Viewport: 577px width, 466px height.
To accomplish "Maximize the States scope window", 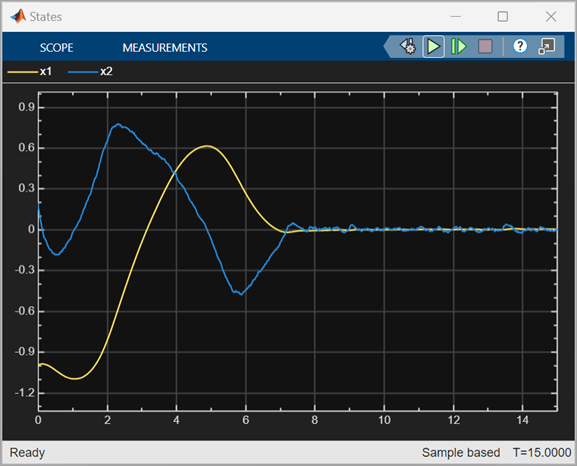I will point(503,16).
